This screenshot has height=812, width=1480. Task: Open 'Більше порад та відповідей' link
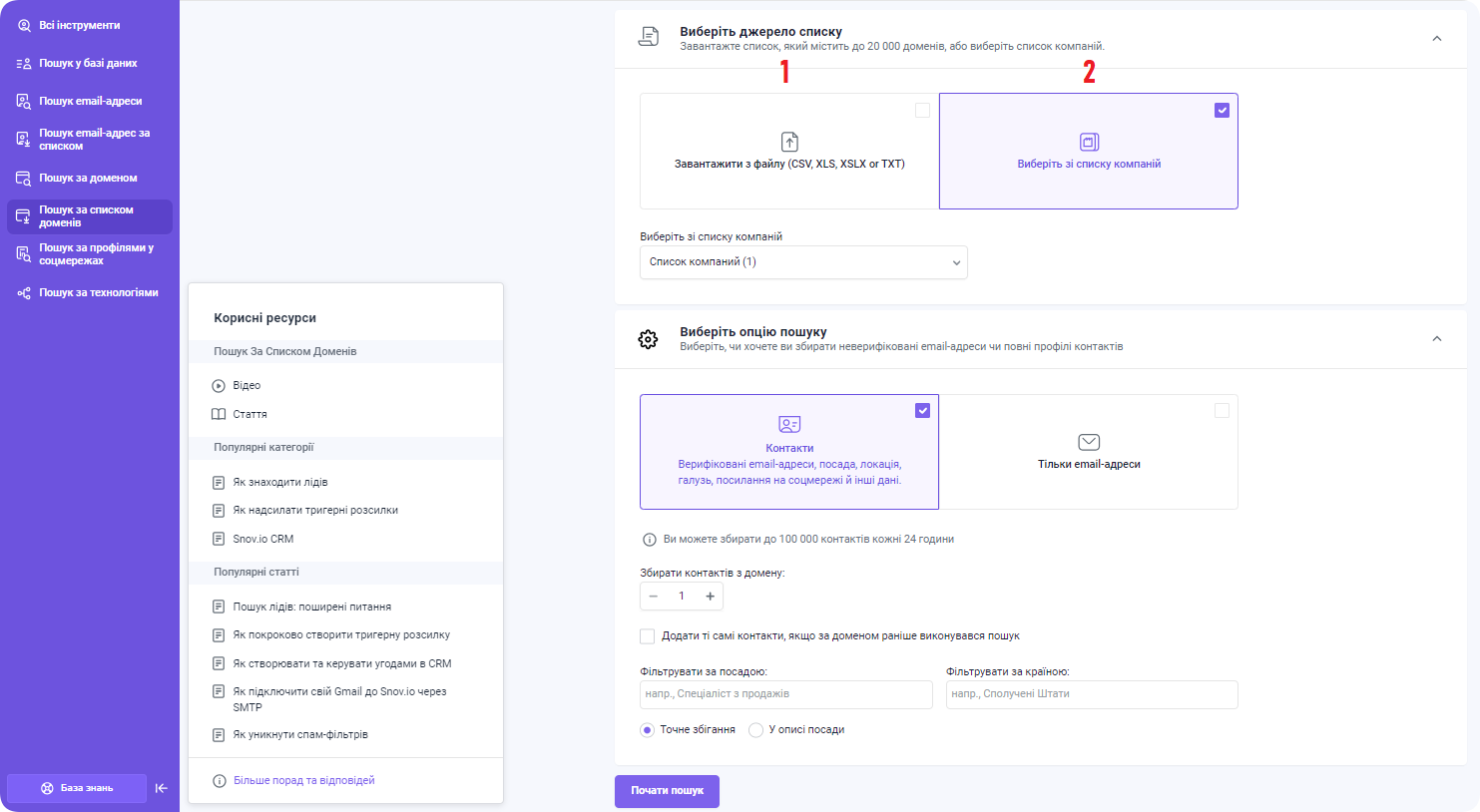[304, 781]
